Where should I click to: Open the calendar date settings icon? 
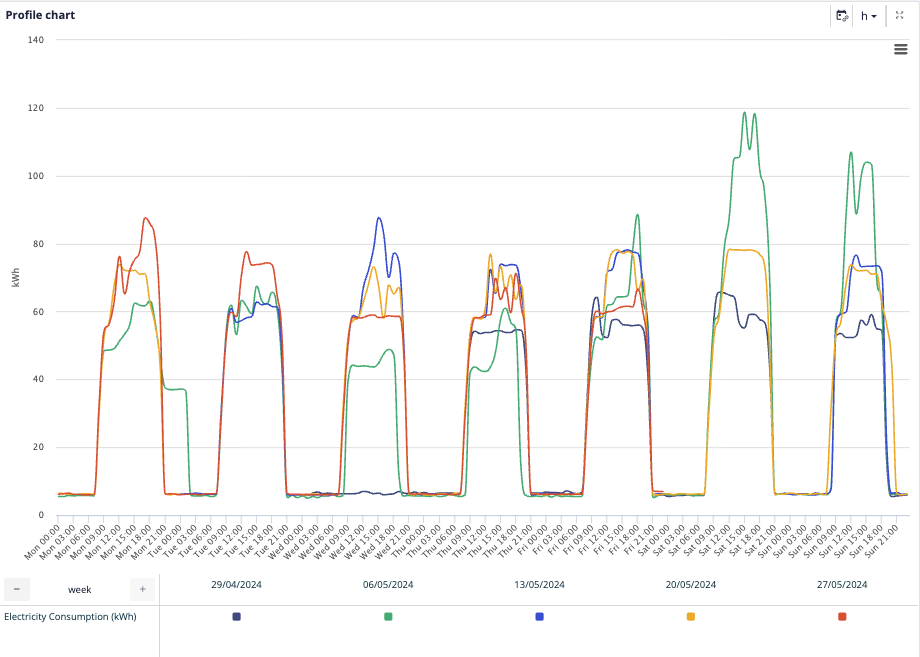tap(842, 16)
